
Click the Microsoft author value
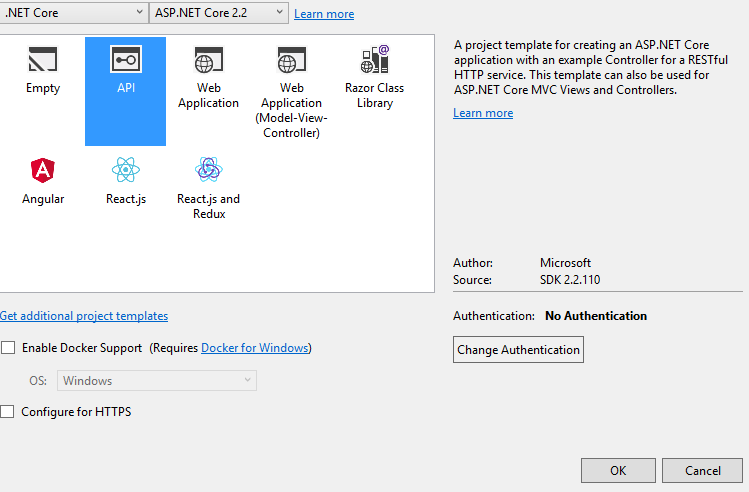[x=565, y=263]
